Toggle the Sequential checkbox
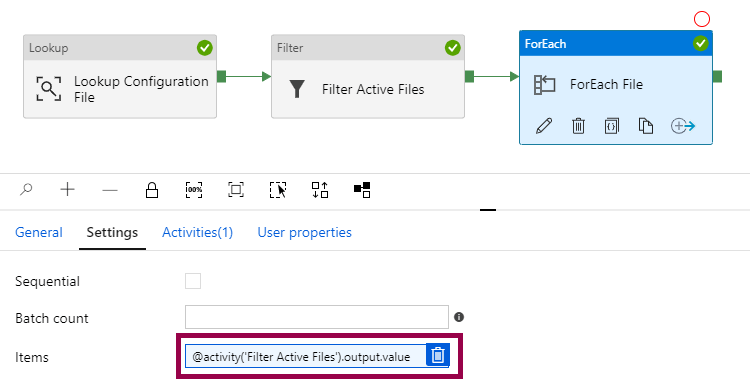This screenshot has width=750, height=390. [193, 281]
